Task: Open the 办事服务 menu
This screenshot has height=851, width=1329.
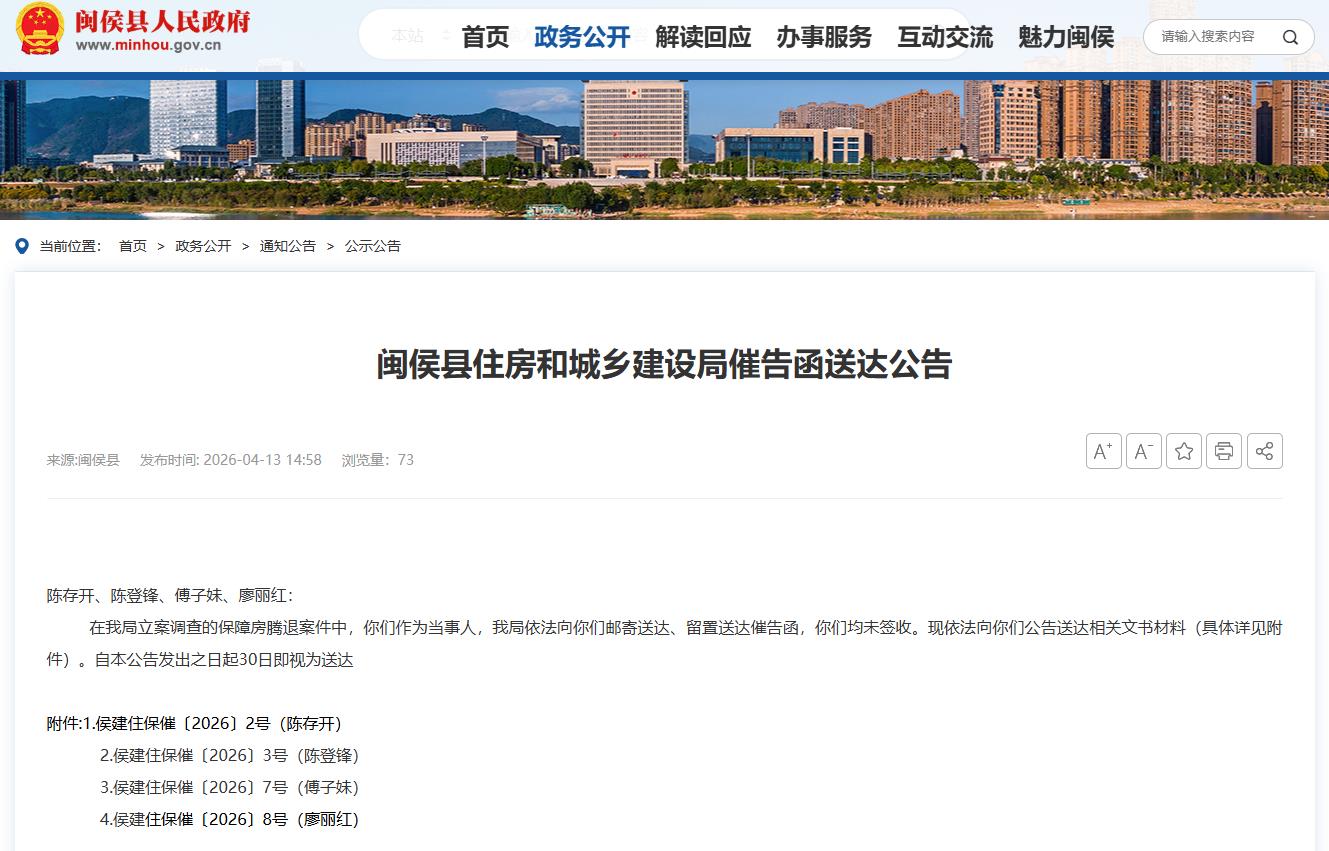Action: coord(824,38)
